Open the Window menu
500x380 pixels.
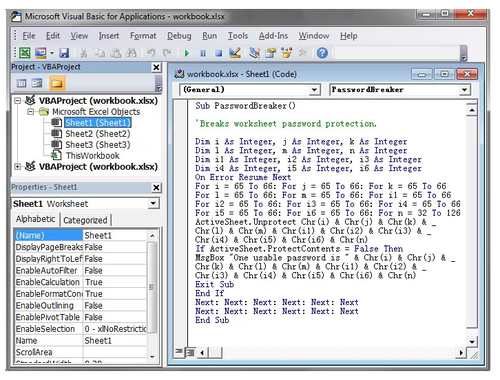point(314,36)
